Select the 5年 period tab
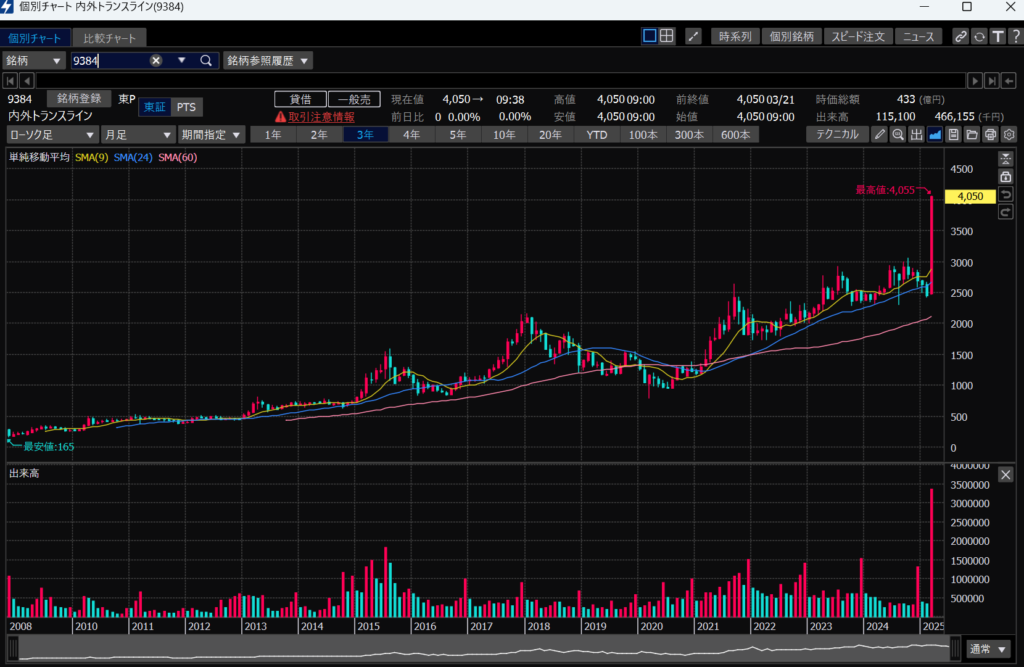This screenshot has width=1024, height=667. click(457, 135)
